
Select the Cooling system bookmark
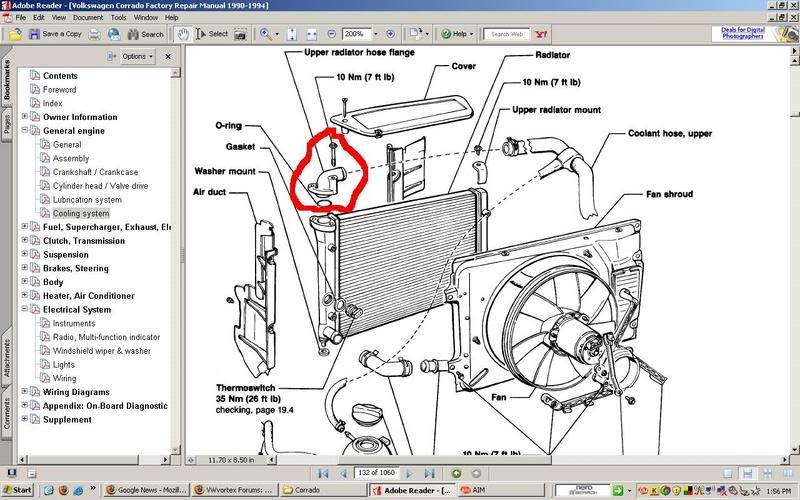tap(81, 213)
